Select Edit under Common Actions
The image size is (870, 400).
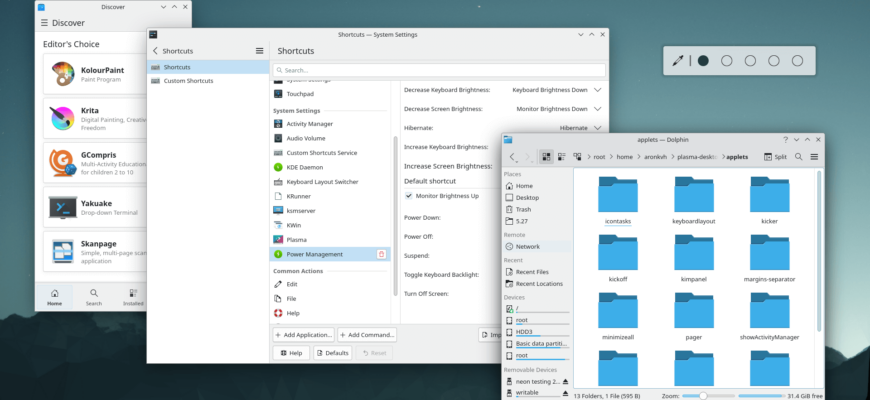330,284
